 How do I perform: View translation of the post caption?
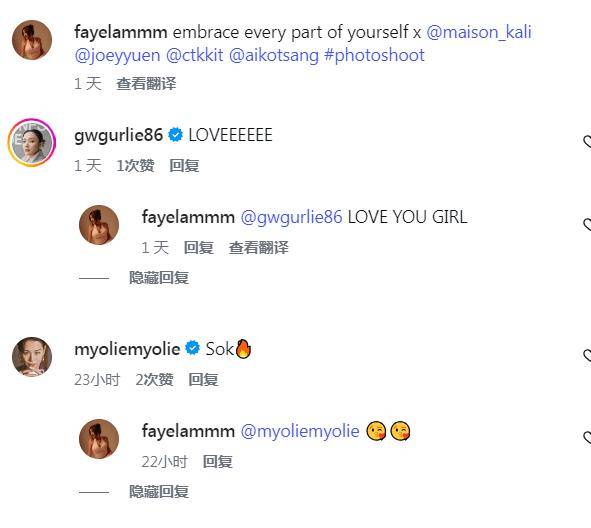pos(146,84)
